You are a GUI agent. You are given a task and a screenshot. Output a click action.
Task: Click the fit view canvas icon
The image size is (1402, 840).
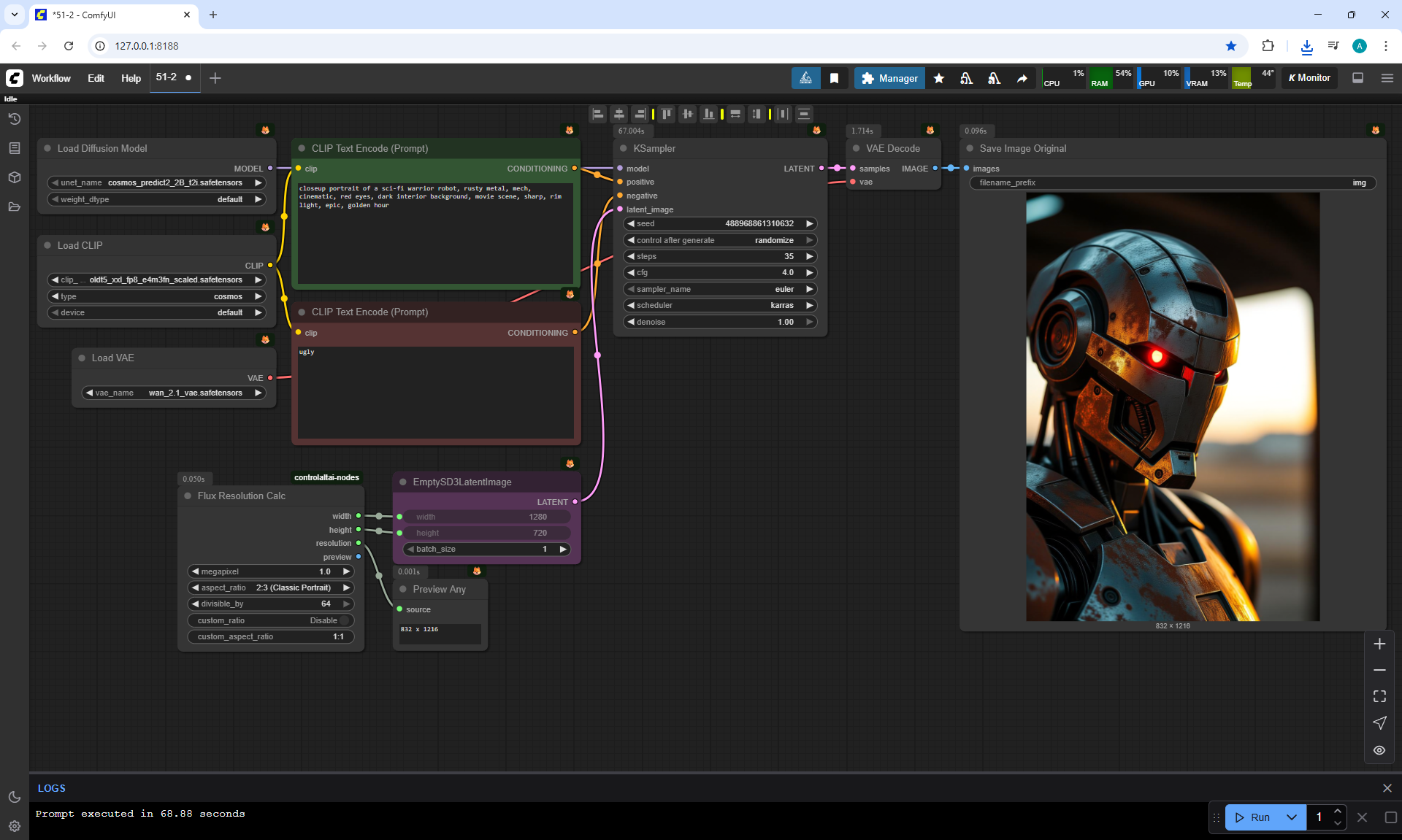[1379, 696]
